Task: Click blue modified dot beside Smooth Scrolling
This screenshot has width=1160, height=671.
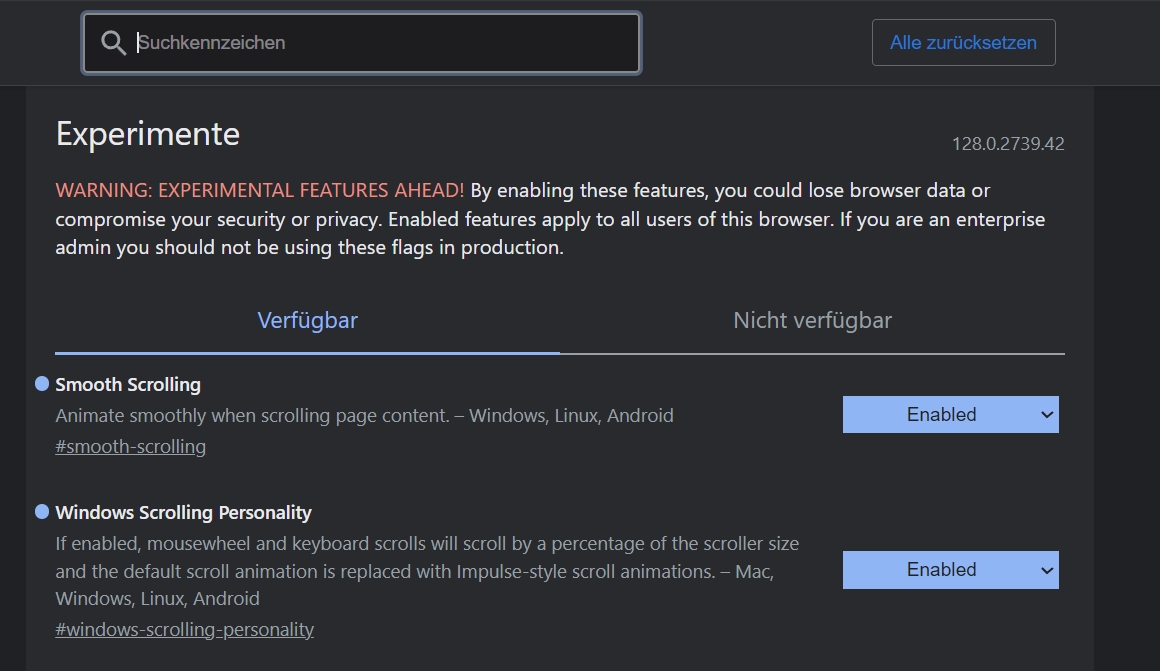Action: [x=42, y=384]
